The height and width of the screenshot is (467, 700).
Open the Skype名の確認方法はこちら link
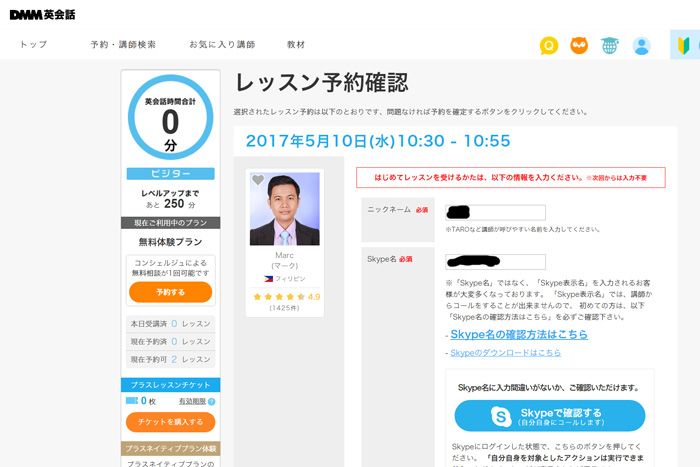[x=519, y=334]
